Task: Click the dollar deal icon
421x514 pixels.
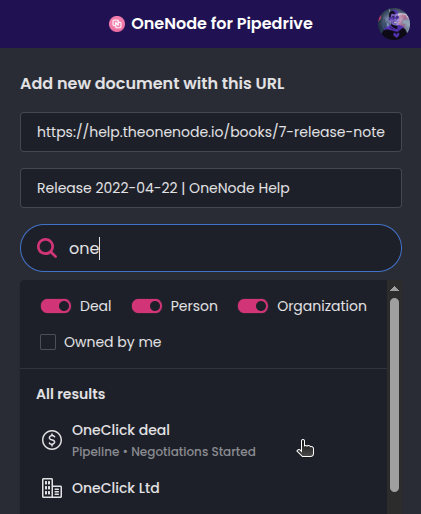Action: coord(52,440)
